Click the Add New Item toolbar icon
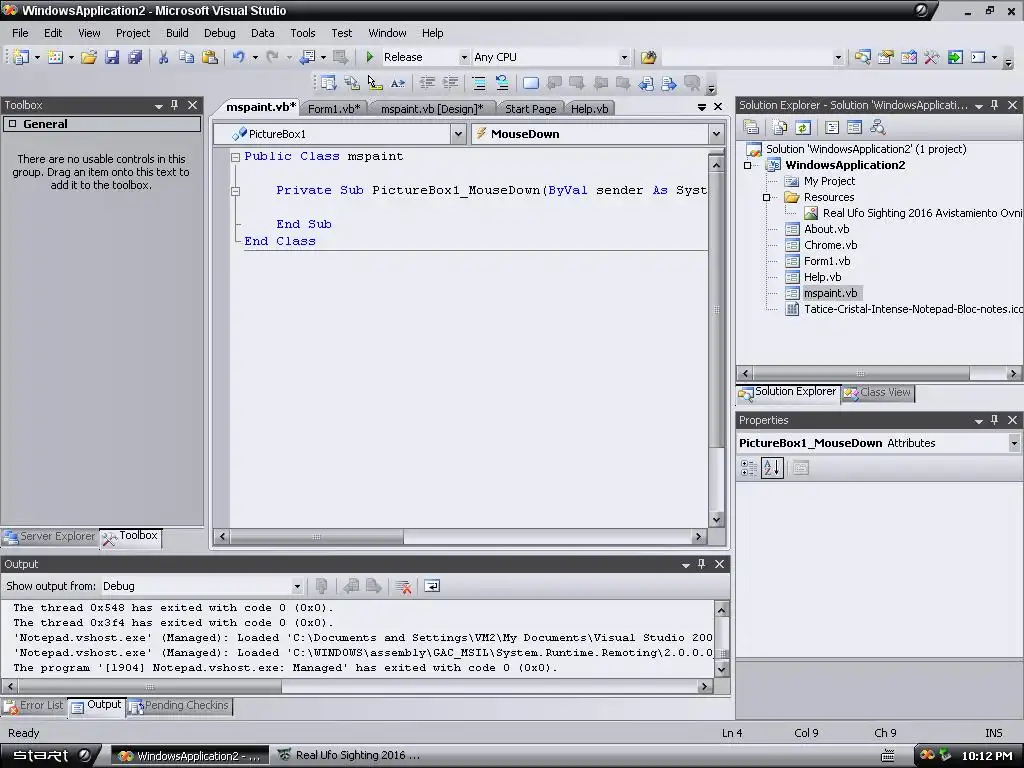The width and height of the screenshot is (1024, 768). tap(56, 57)
